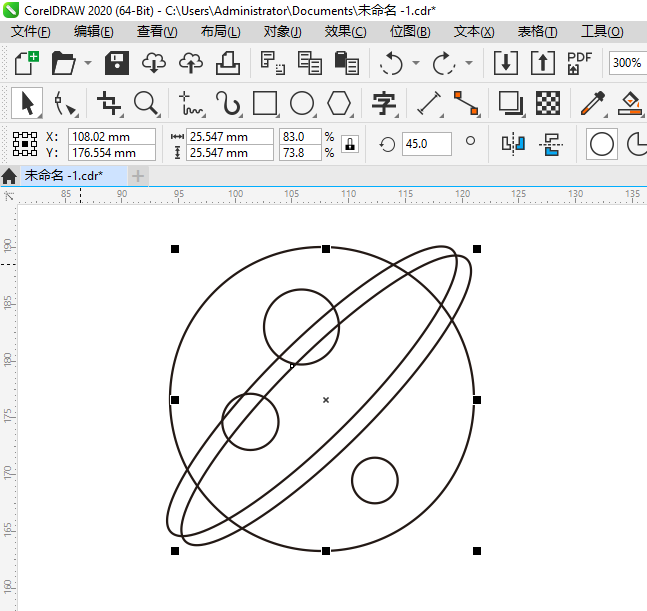Open the Redo history dropdown arrow
The width and height of the screenshot is (647, 611).
point(469,63)
